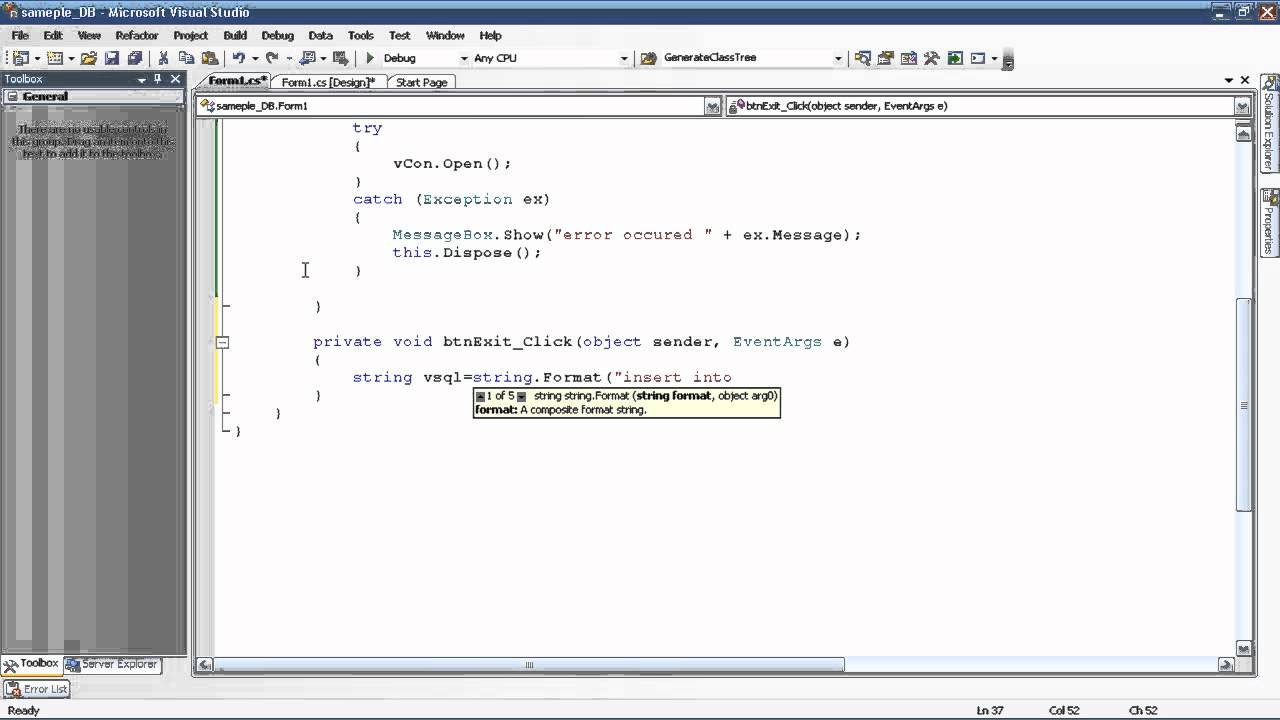Click the Start Page toolbar icon
1280x720 pixels.
pos(955,58)
